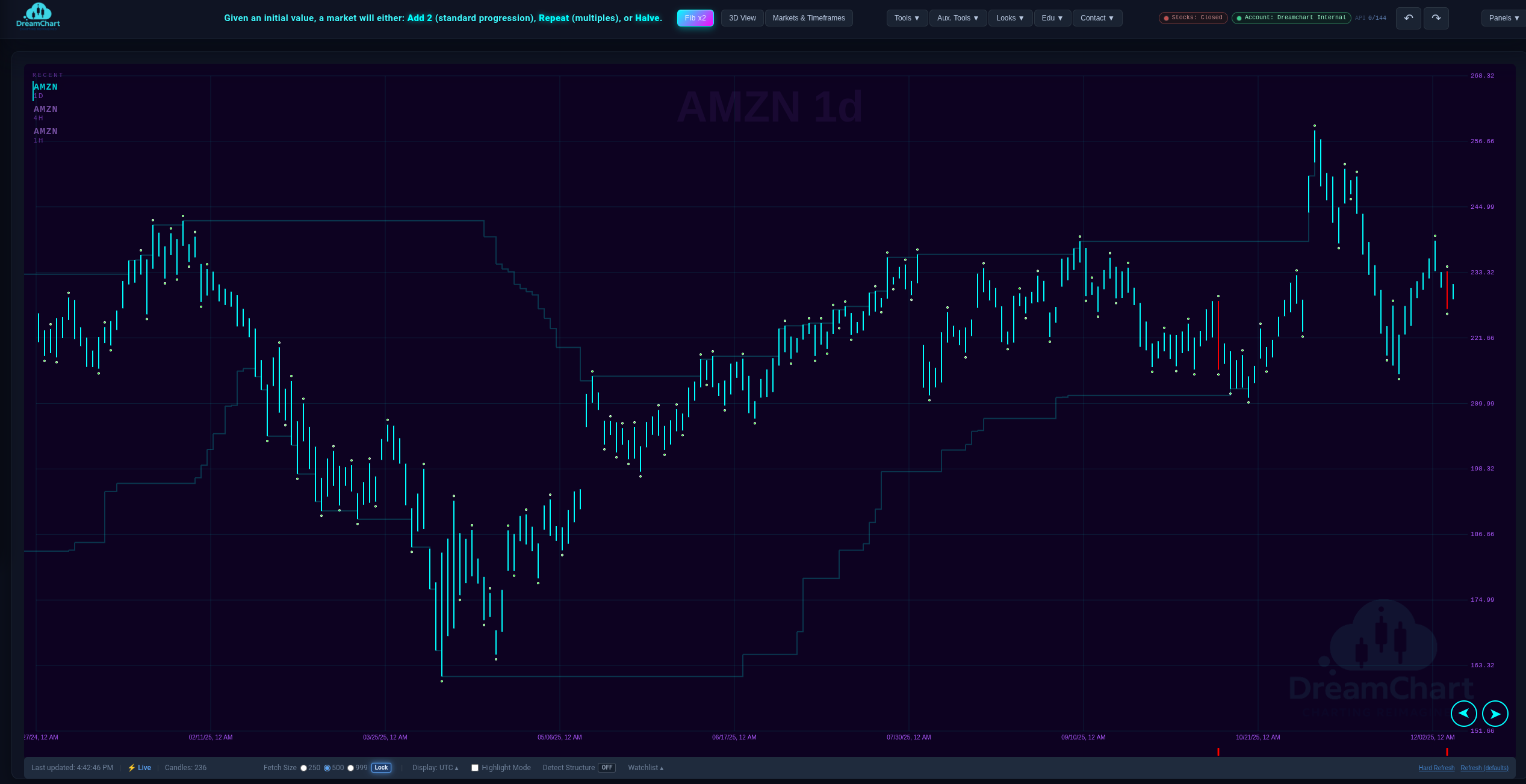Viewport: 1526px width, 784px height.
Task: Click the Refresh (defaults) link
Action: (x=1484, y=768)
